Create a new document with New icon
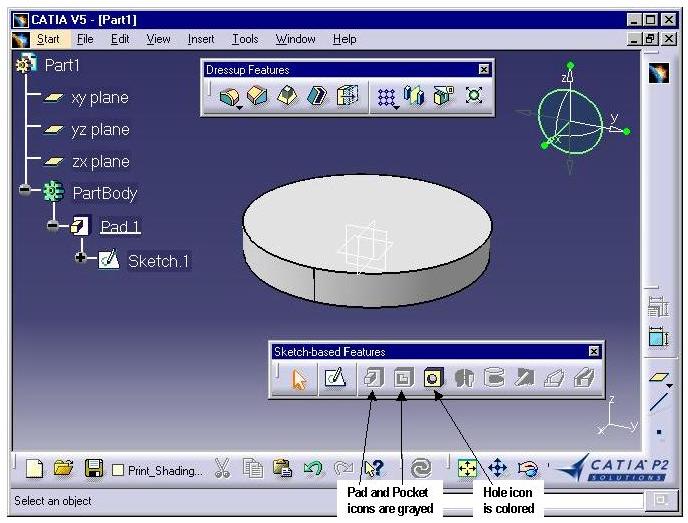688x523 pixels. (34, 469)
